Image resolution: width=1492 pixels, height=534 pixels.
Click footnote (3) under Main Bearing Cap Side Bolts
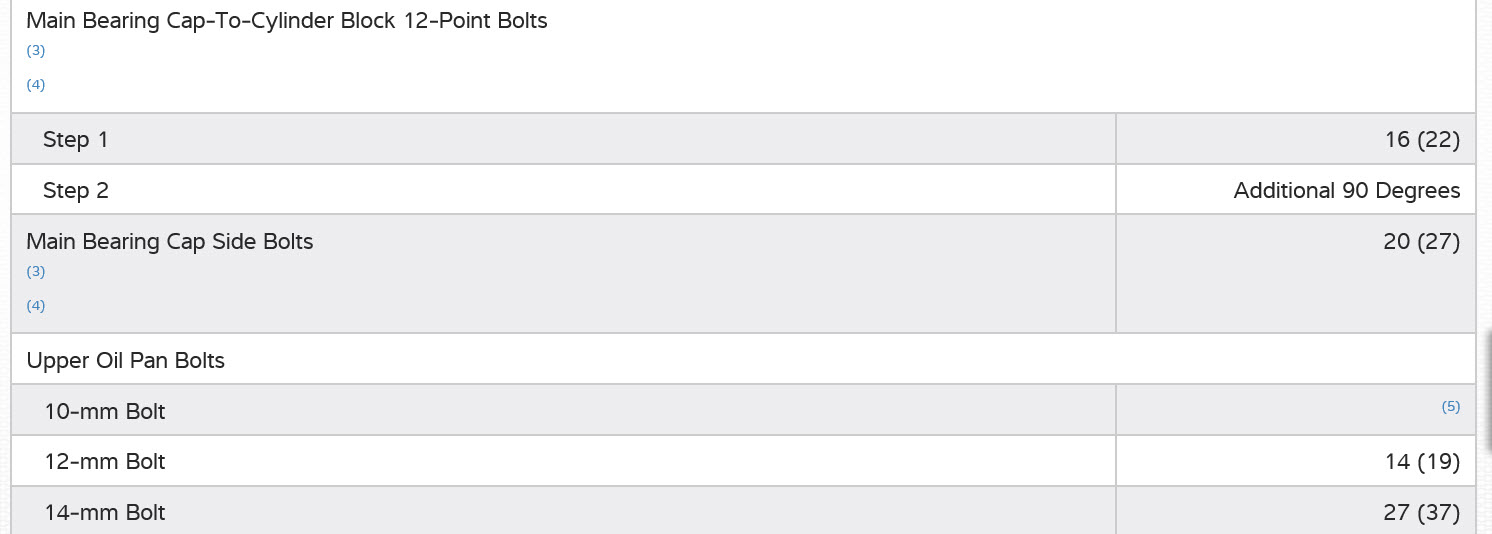coord(35,272)
